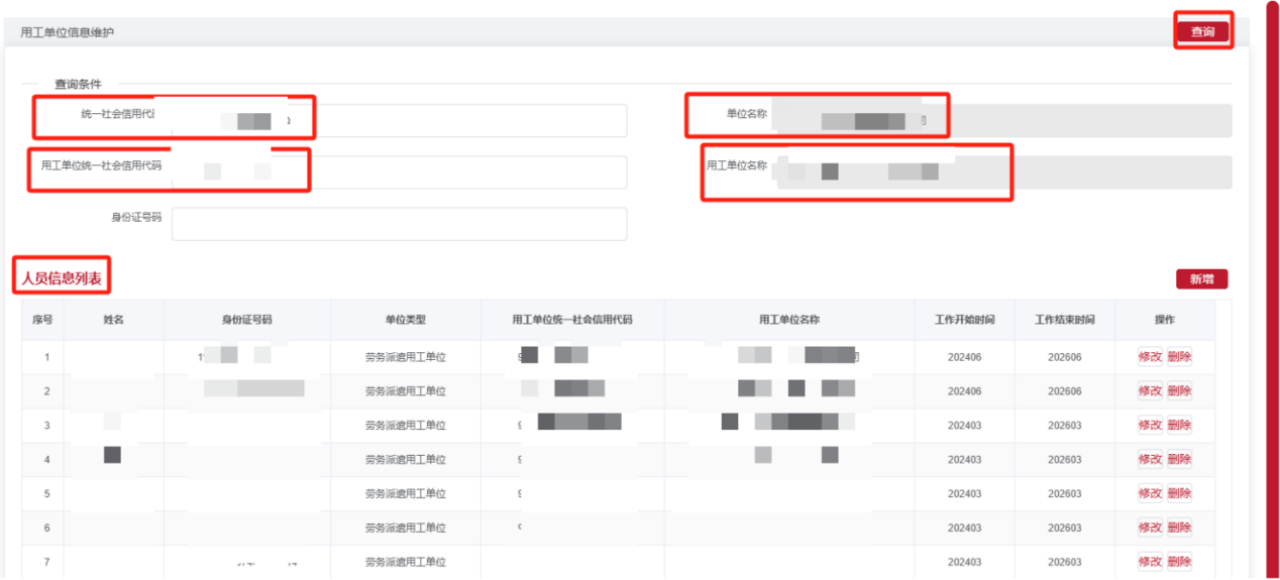Click 删除 in row 6
1280x580 pixels.
[x=1179, y=527]
